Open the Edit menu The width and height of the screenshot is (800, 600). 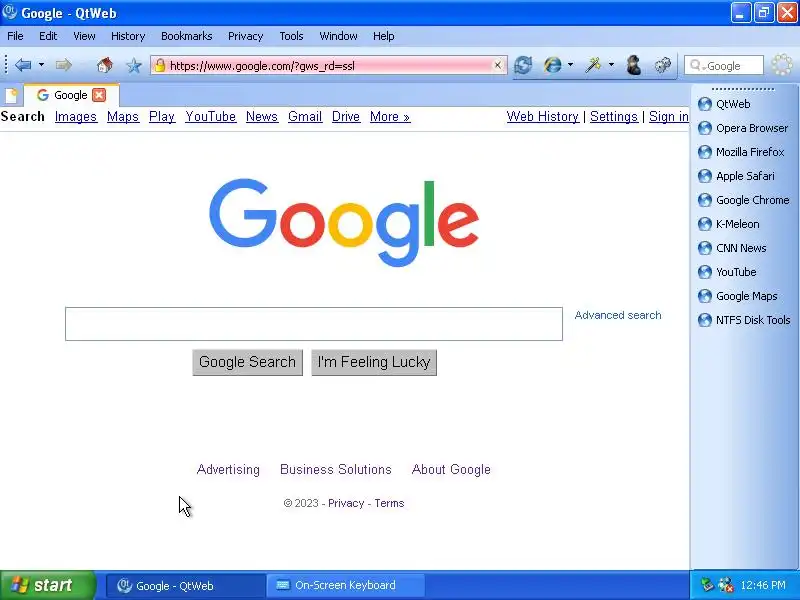tap(48, 36)
